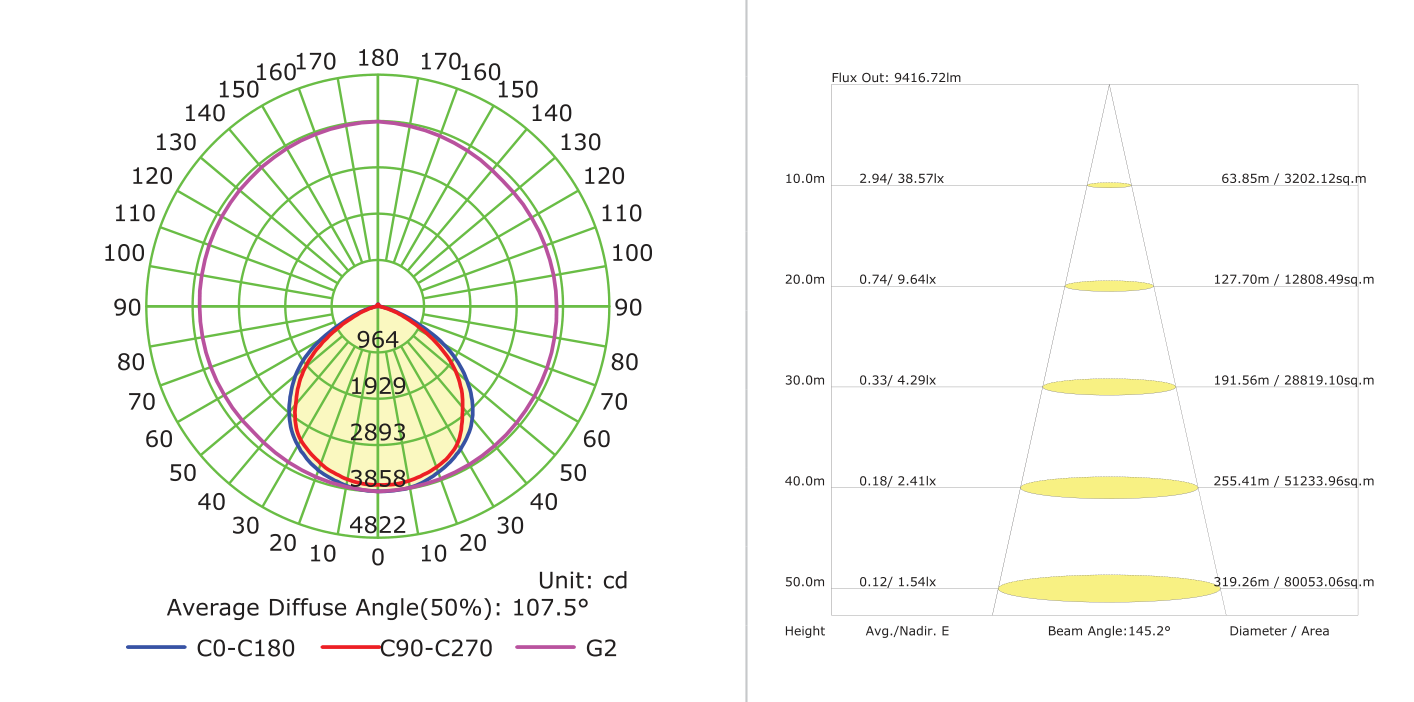The image size is (1414, 702).
Task: Select the 40.0m height label
Action: click(805, 481)
